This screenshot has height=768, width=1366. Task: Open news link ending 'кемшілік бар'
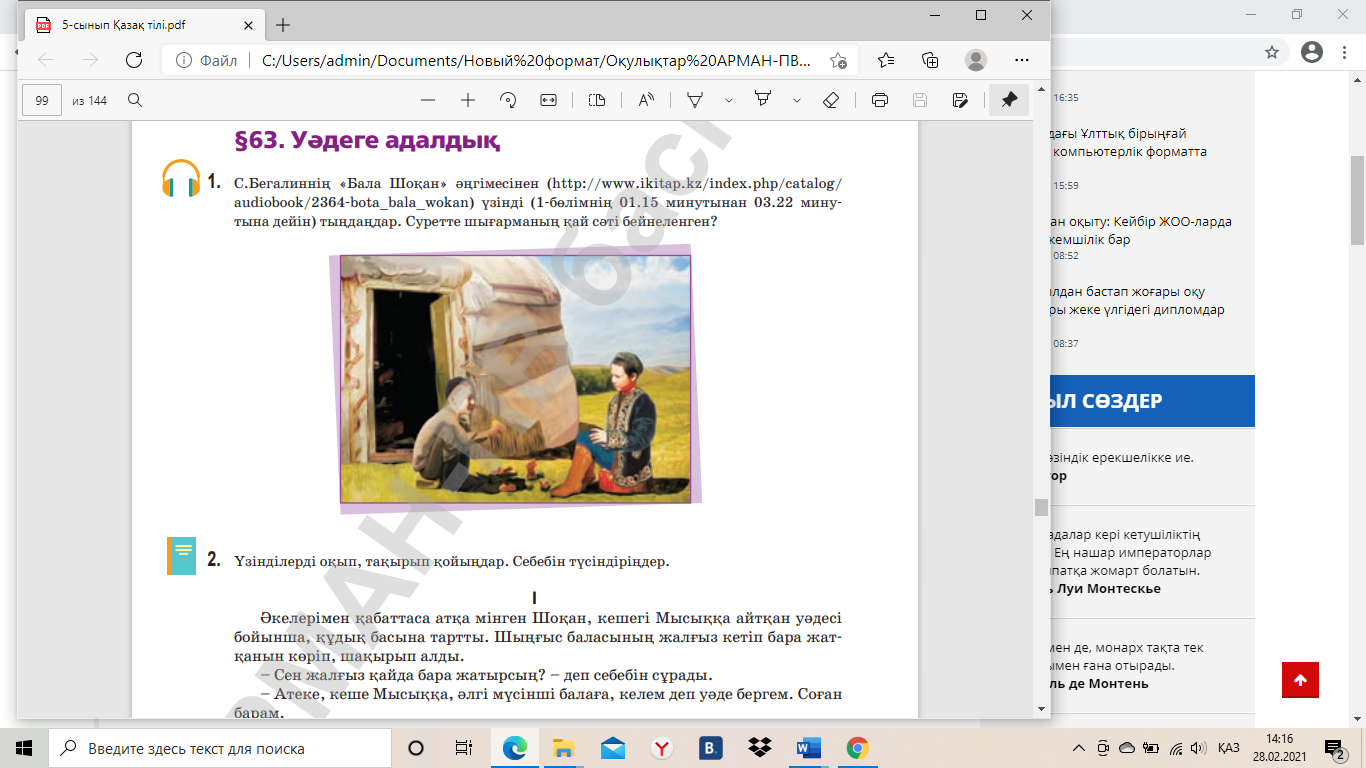click(x=1140, y=230)
